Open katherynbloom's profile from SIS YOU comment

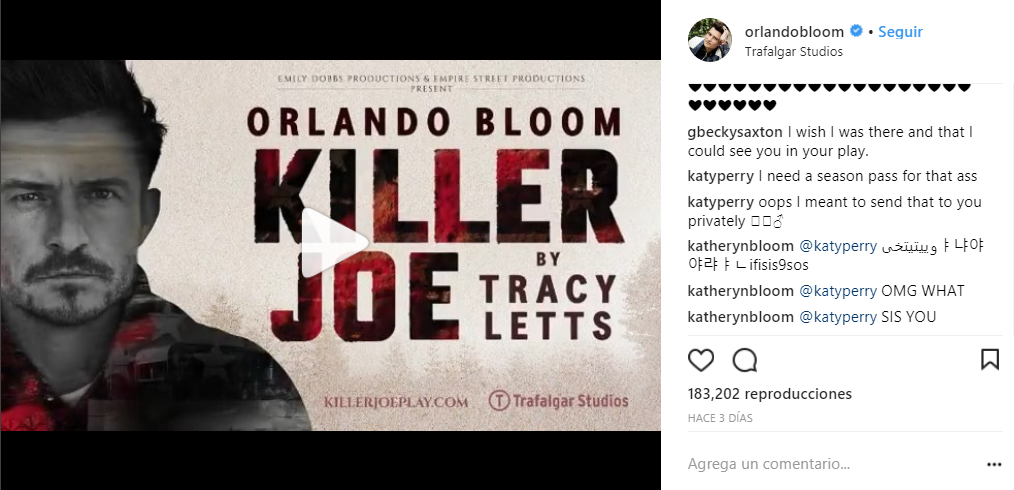point(739,317)
